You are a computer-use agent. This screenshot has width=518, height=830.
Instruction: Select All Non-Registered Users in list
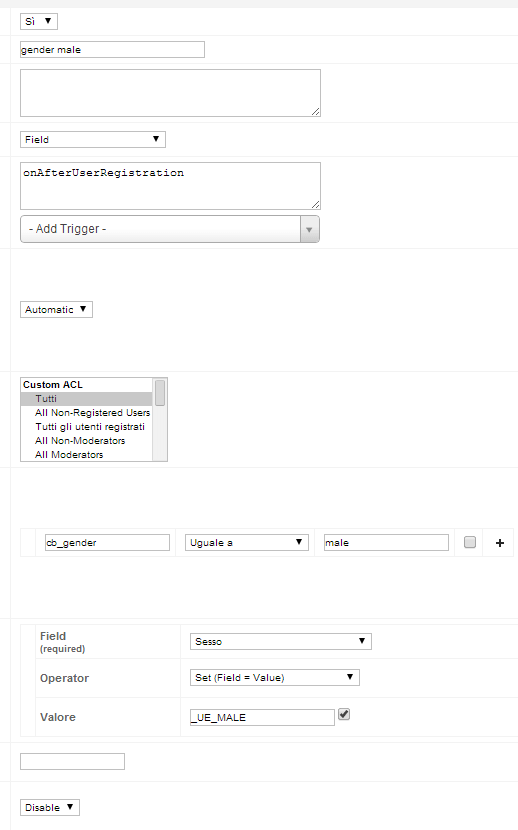coord(86,412)
